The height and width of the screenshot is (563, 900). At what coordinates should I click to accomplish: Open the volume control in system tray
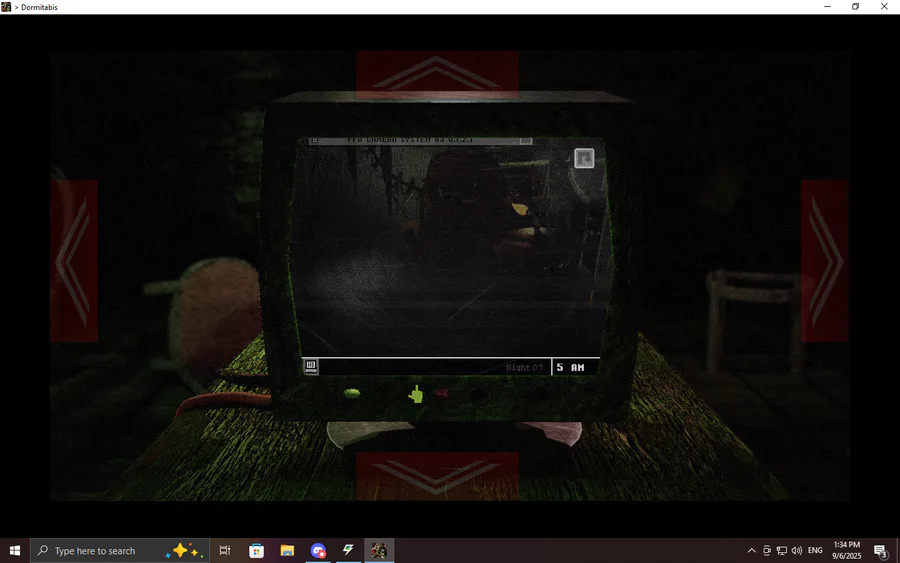797,550
